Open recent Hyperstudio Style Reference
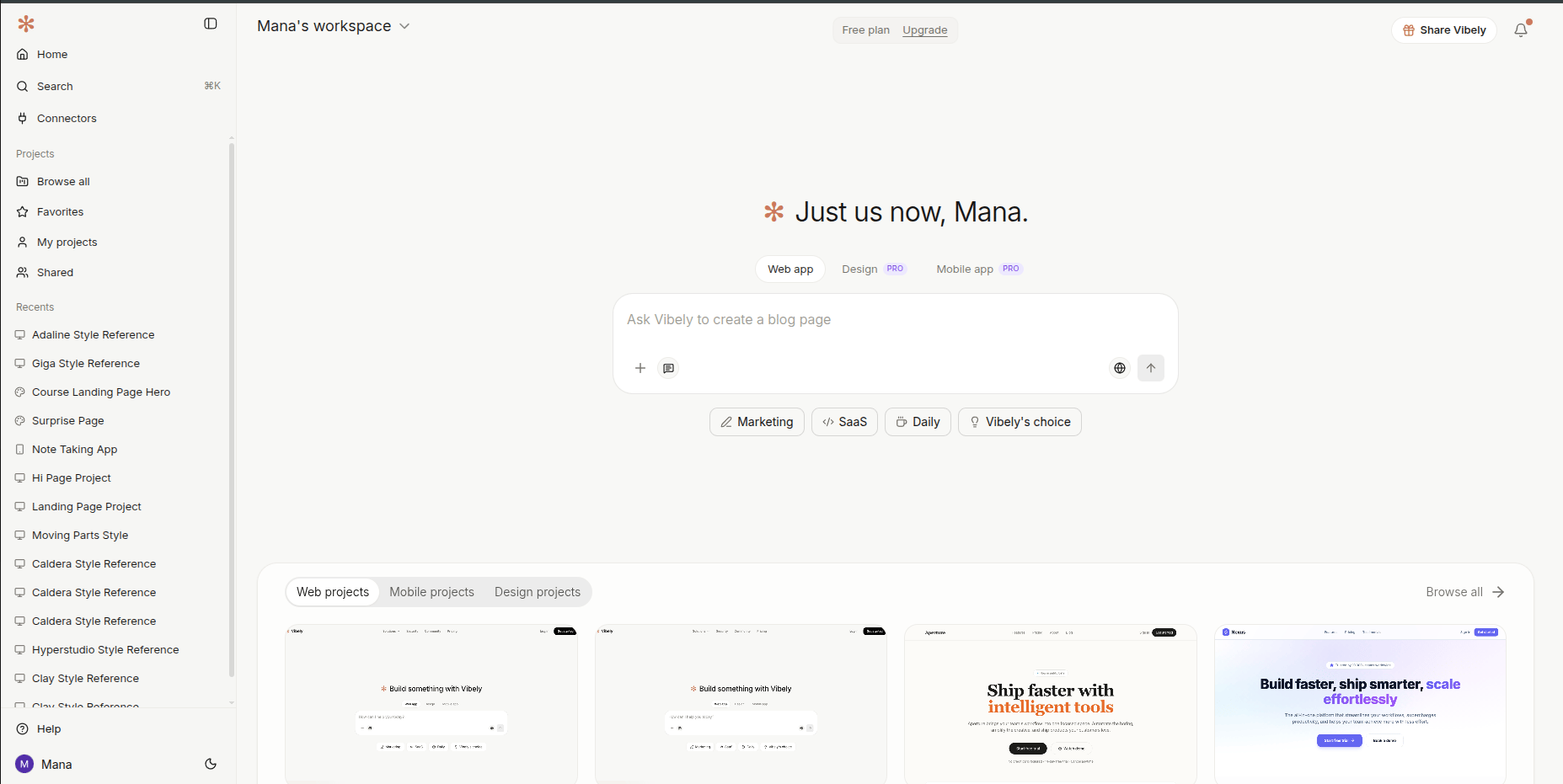This screenshot has height=784, width=1563. [x=118, y=649]
